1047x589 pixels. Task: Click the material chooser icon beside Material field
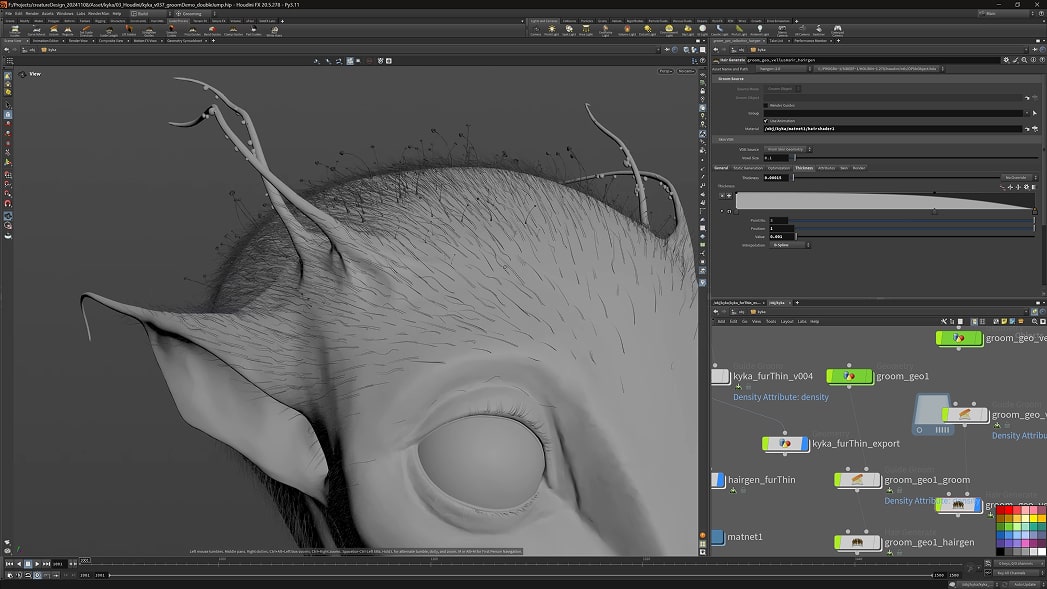coord(1035,129)
